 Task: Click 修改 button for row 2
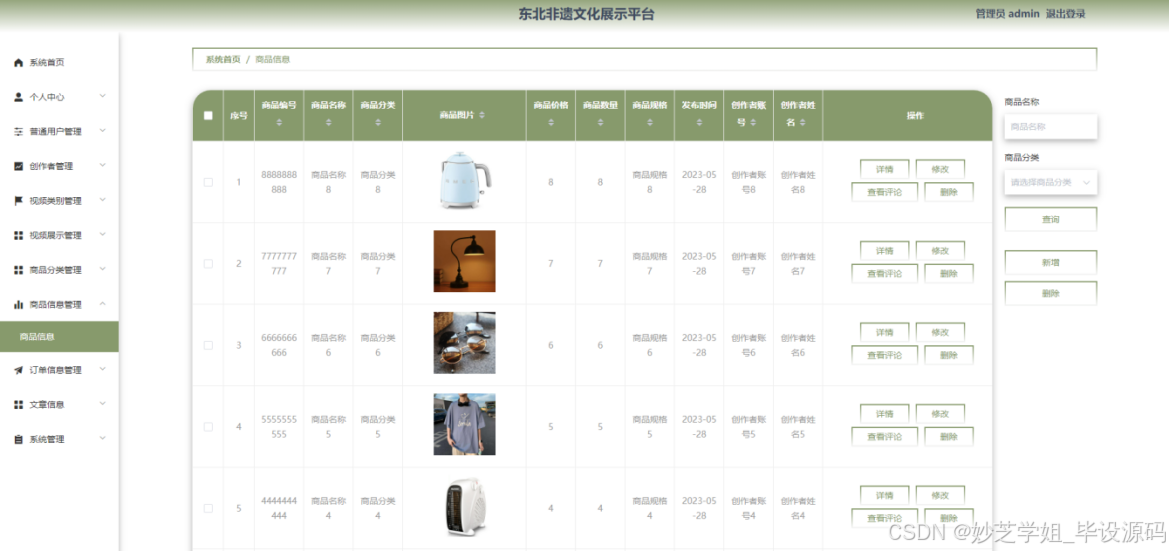coord(940,251)
